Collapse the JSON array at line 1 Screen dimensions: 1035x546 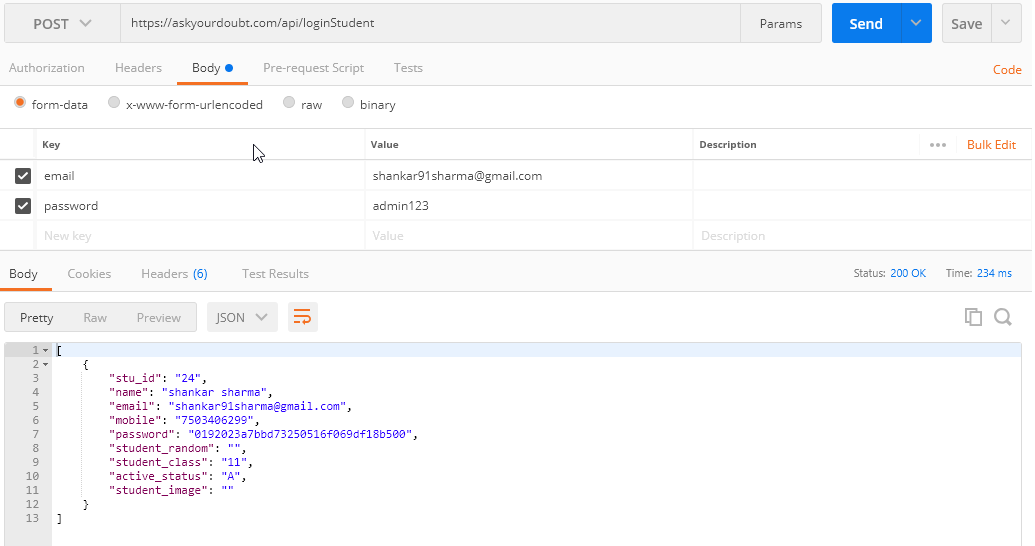(46, 351)
